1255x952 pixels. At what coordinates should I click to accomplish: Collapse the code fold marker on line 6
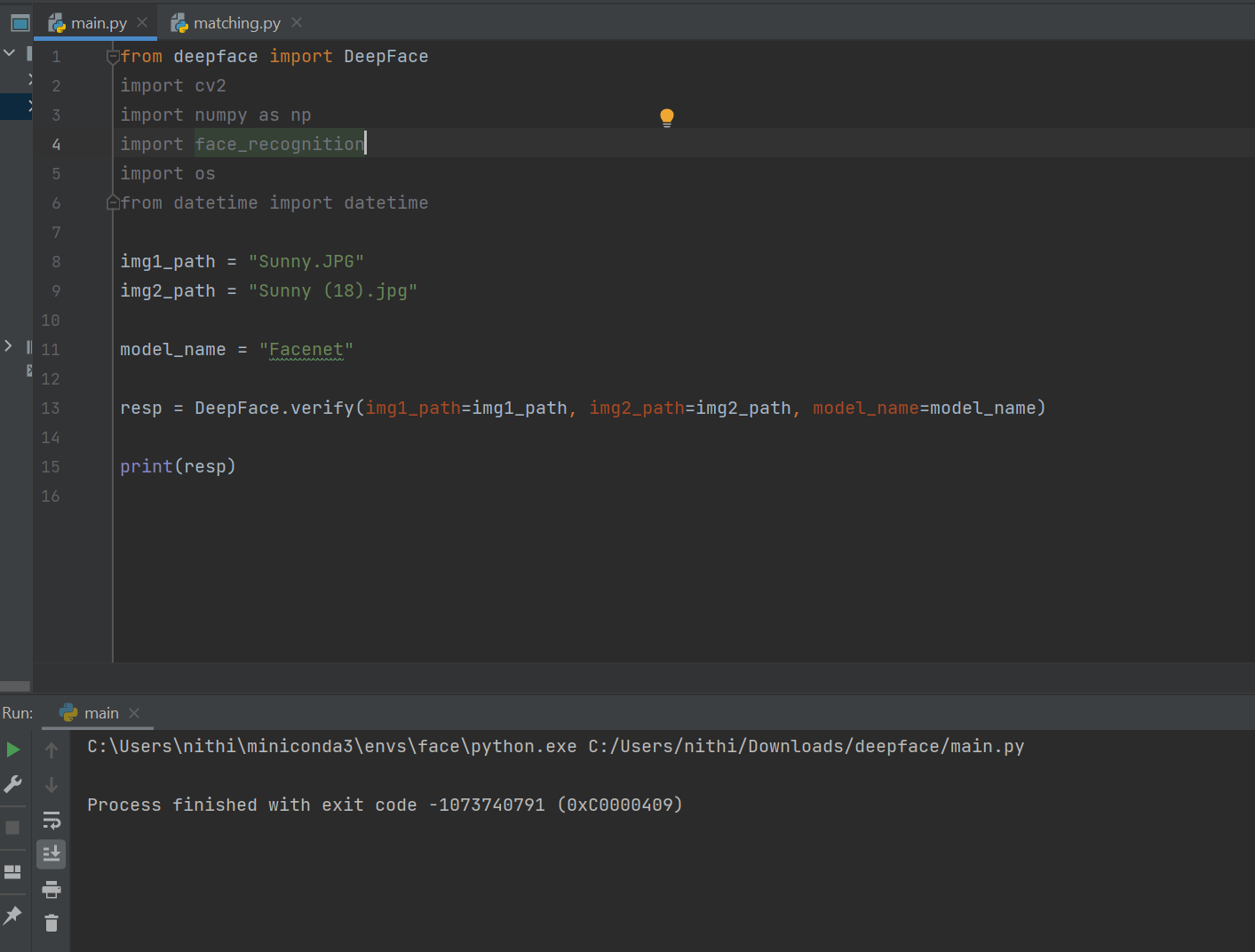[x=112, y=202]
